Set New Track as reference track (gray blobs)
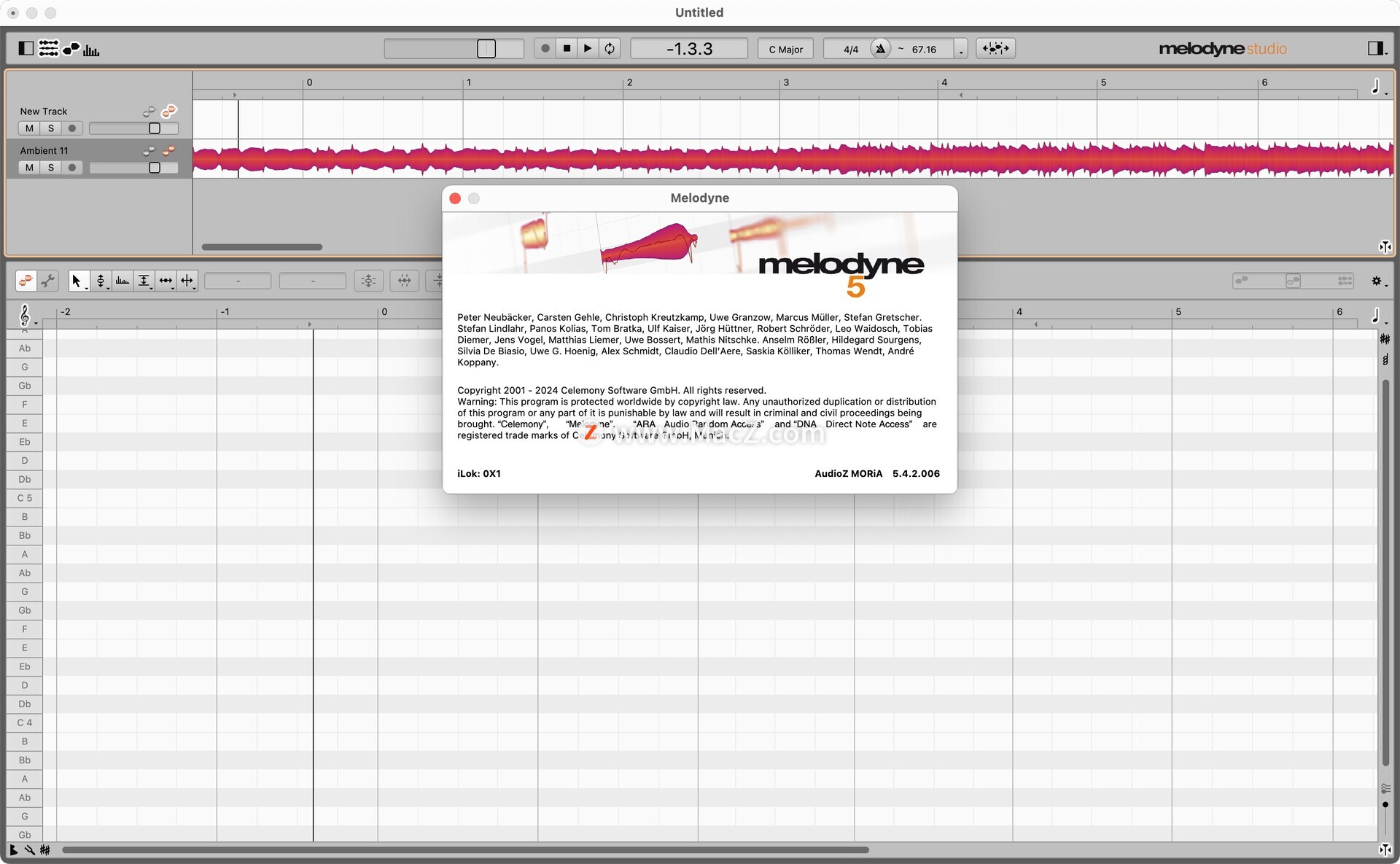This screenshot has height=864, width=1400. coord(149,112)
